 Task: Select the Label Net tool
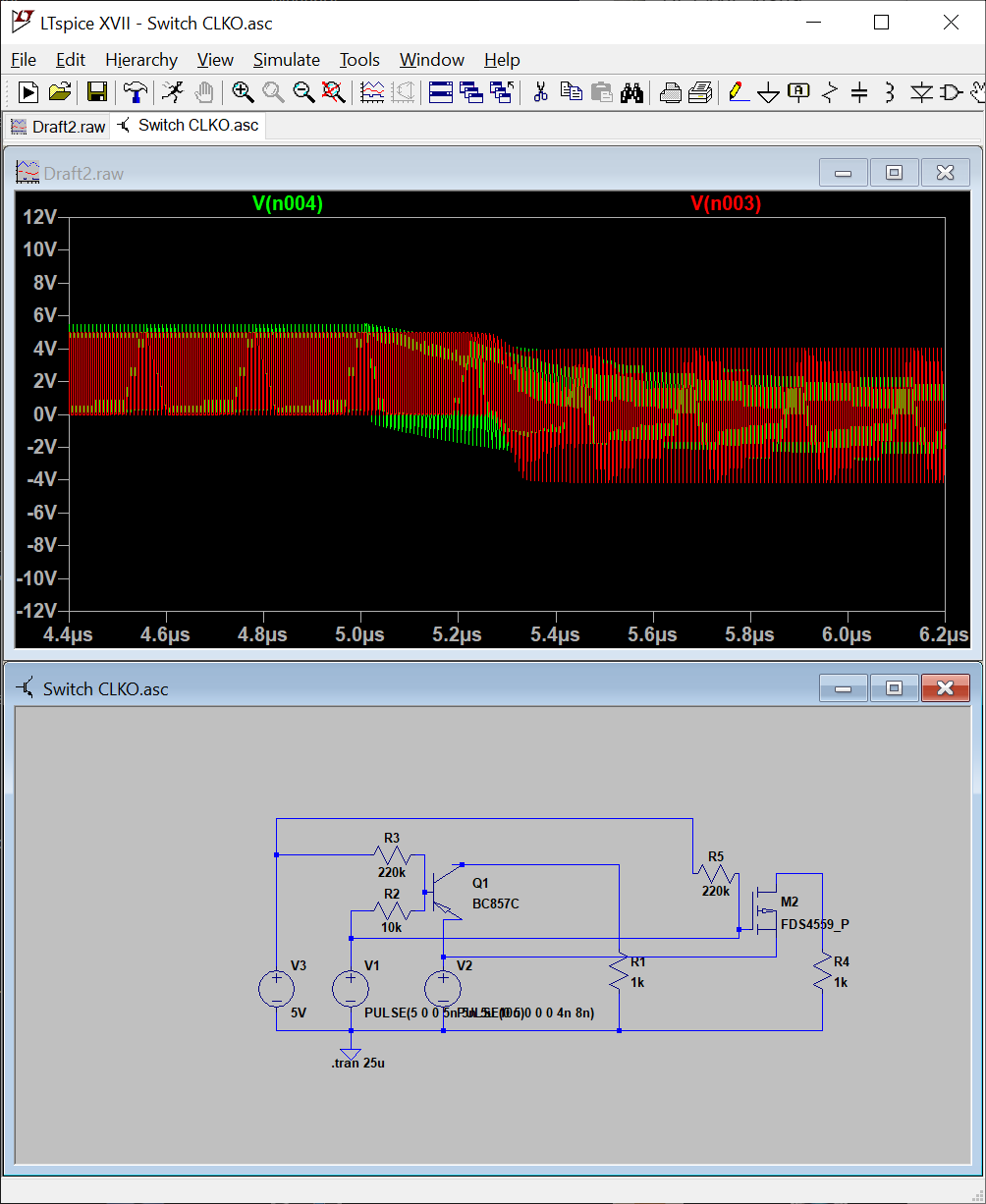coord(799,92)
